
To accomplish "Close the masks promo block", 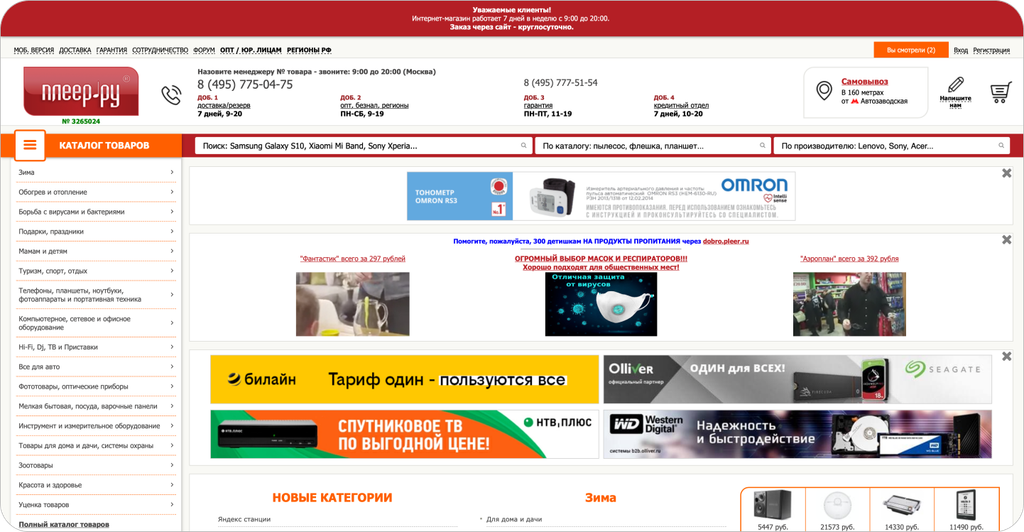I will pos(1006,240).
